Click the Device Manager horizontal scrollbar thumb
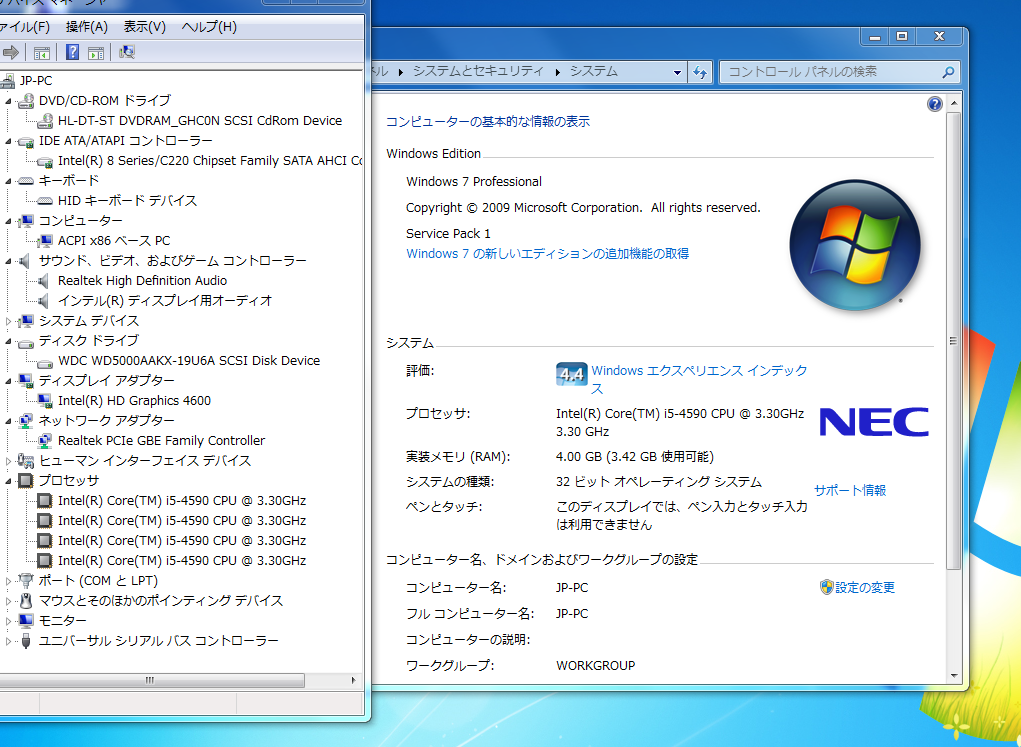This screenshot has width=1021, height=747. [x=150, y=680]
